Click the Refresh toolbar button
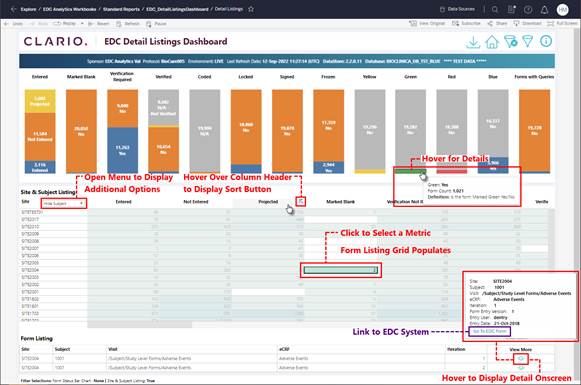The image size is (581, 385). click(128, 24)
